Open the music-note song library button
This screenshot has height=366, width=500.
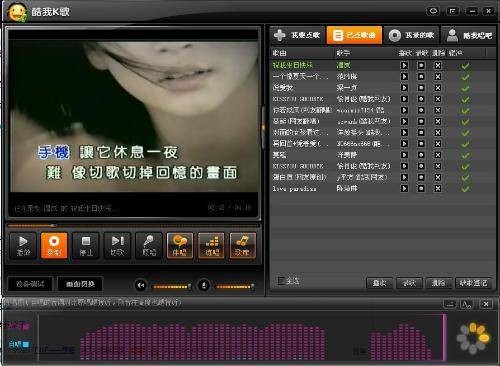243,245
